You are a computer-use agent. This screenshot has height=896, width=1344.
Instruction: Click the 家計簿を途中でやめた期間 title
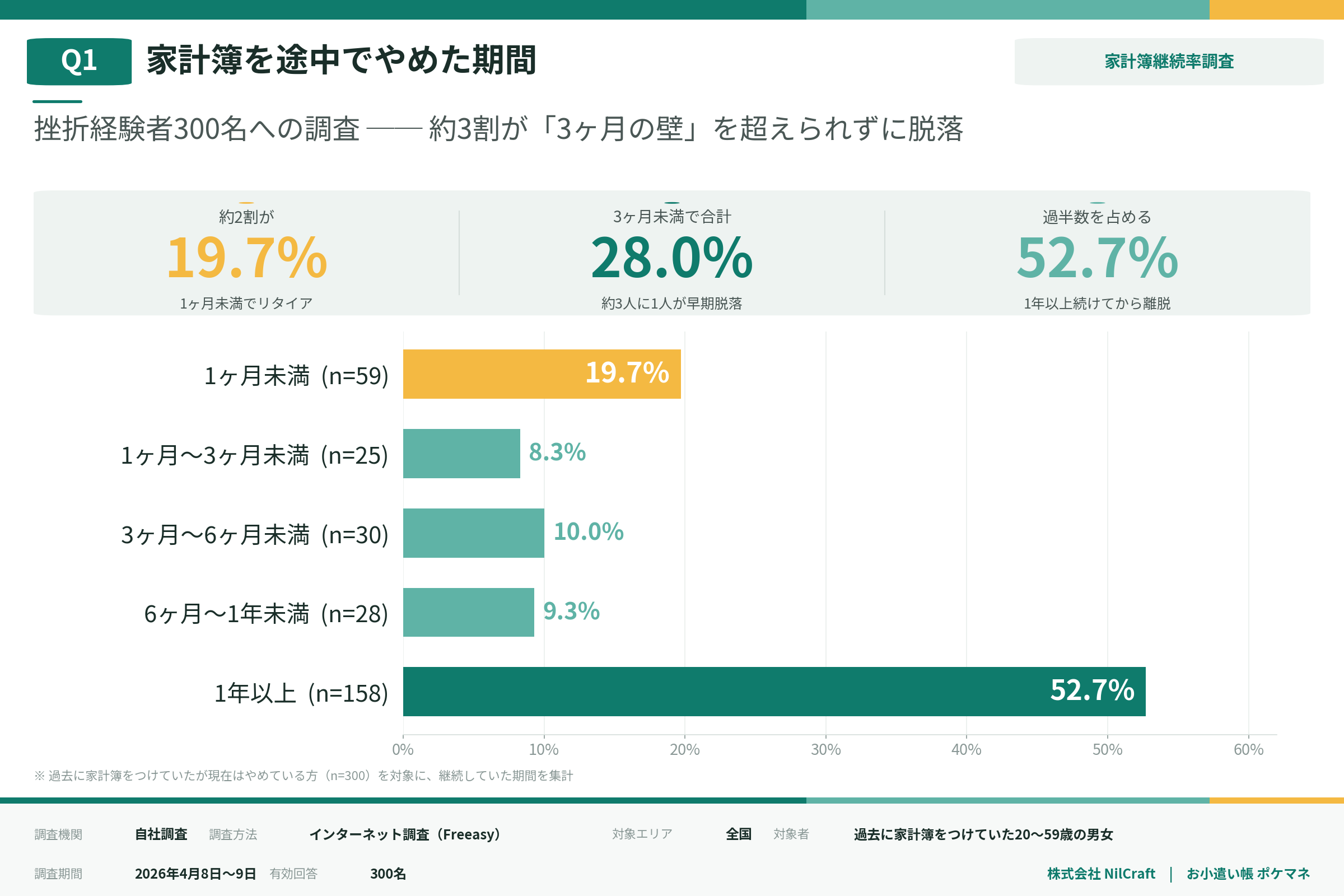341,60
